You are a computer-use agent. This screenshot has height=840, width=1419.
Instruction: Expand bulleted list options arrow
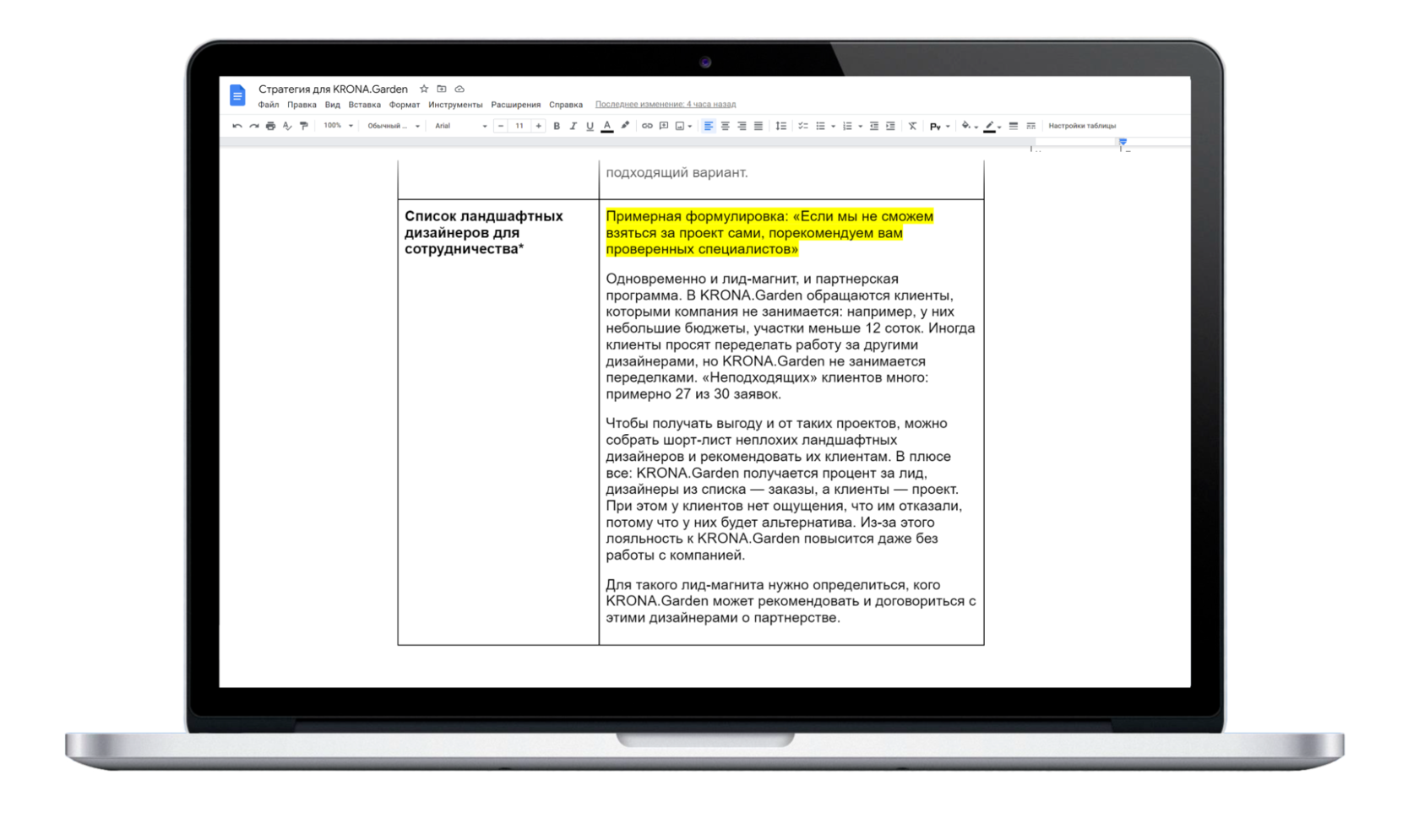[833, 127]
